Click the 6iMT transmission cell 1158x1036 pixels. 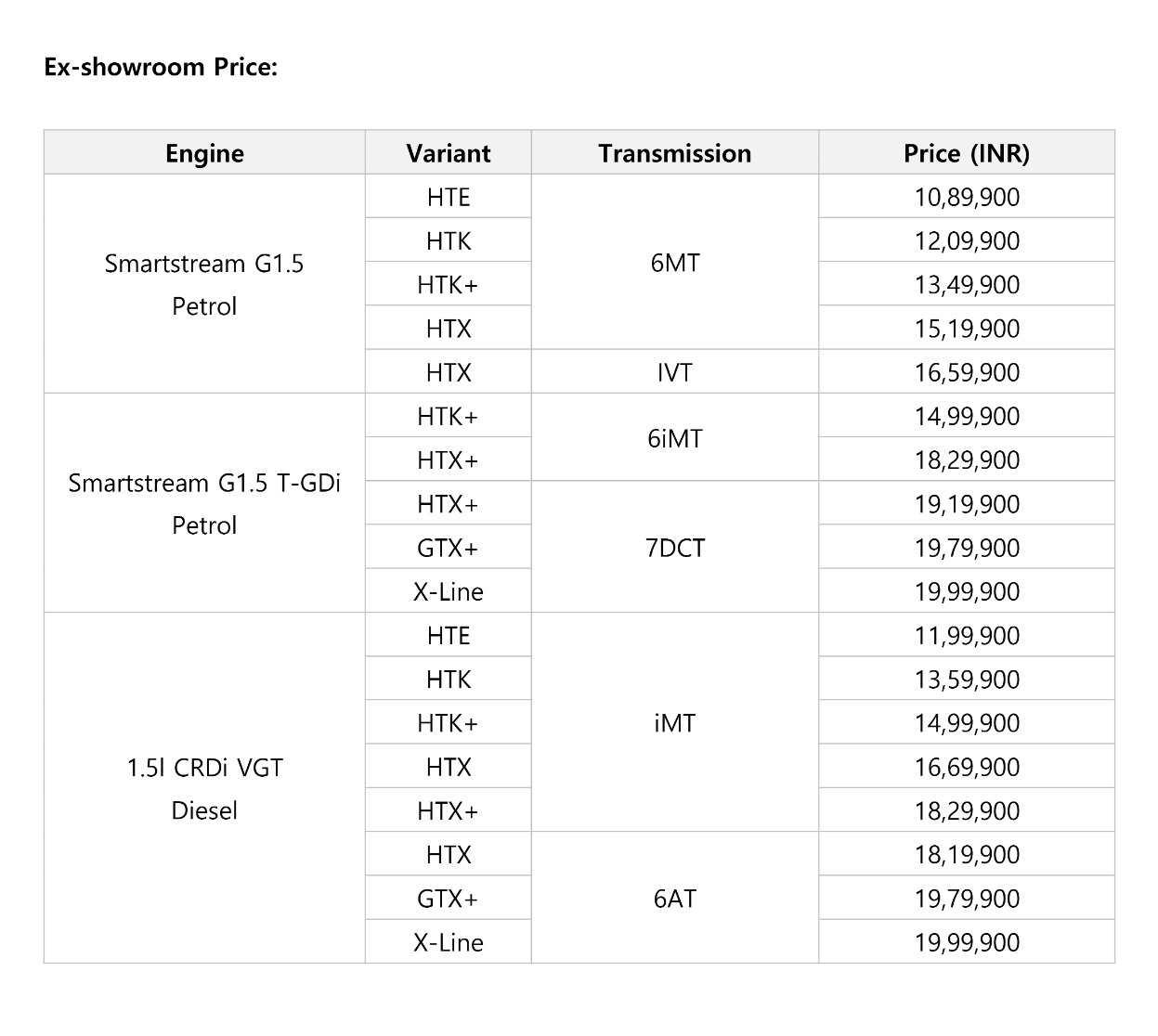[675, 437]
